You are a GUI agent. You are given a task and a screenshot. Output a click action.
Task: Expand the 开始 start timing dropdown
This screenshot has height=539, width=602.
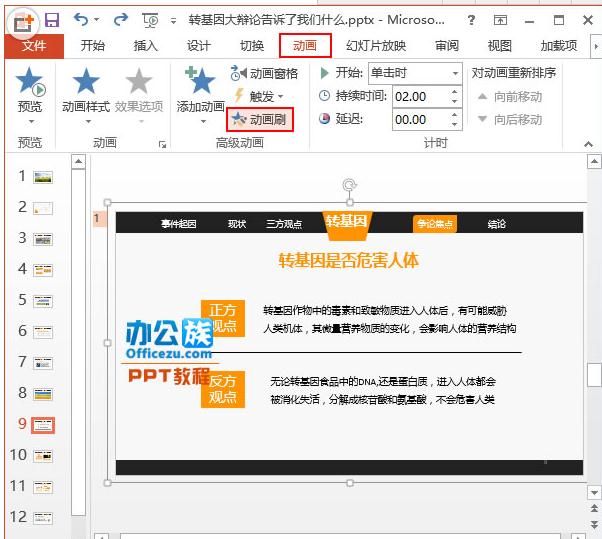(455, 73)
